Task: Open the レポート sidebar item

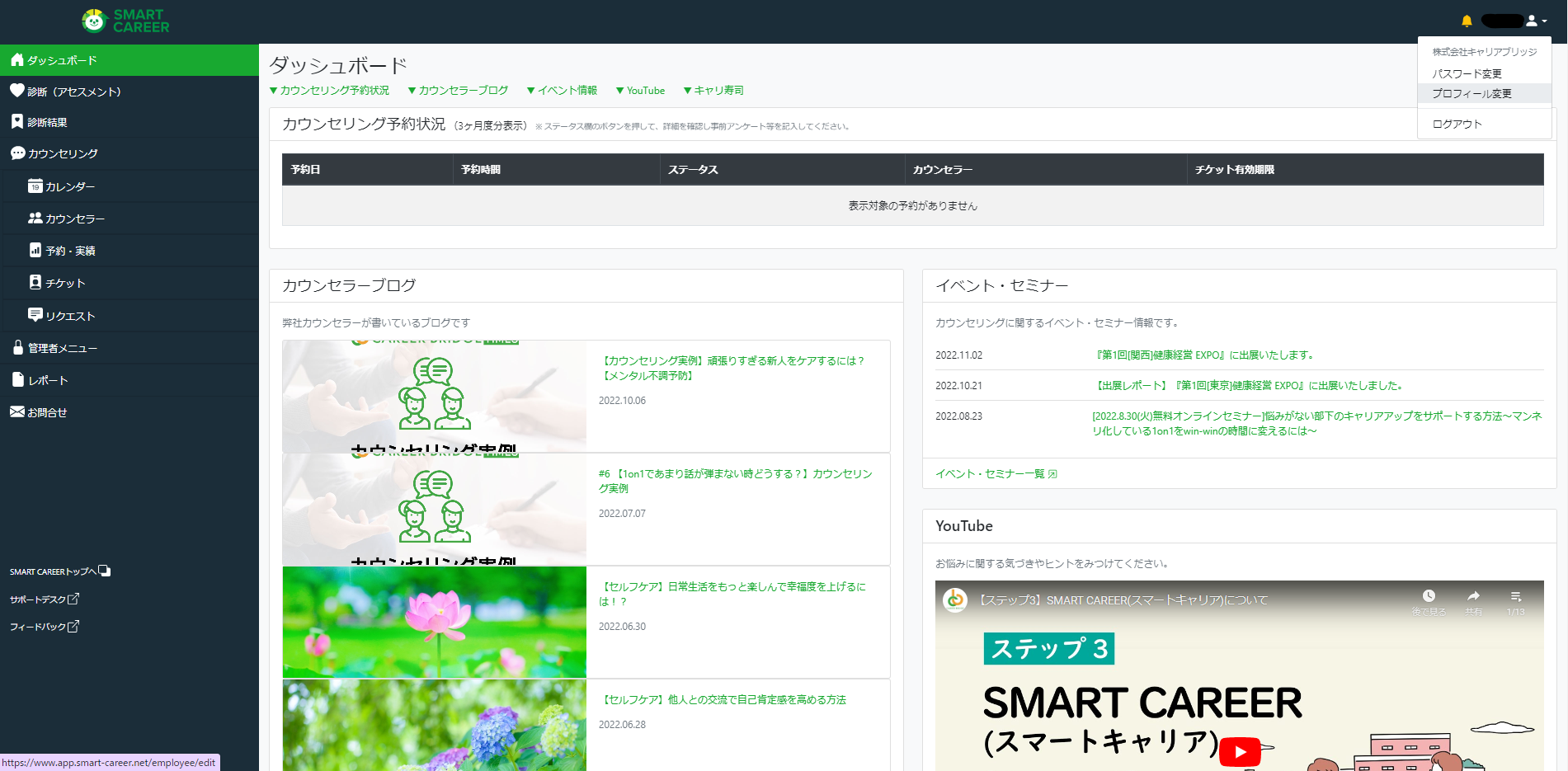Action: 129,380
